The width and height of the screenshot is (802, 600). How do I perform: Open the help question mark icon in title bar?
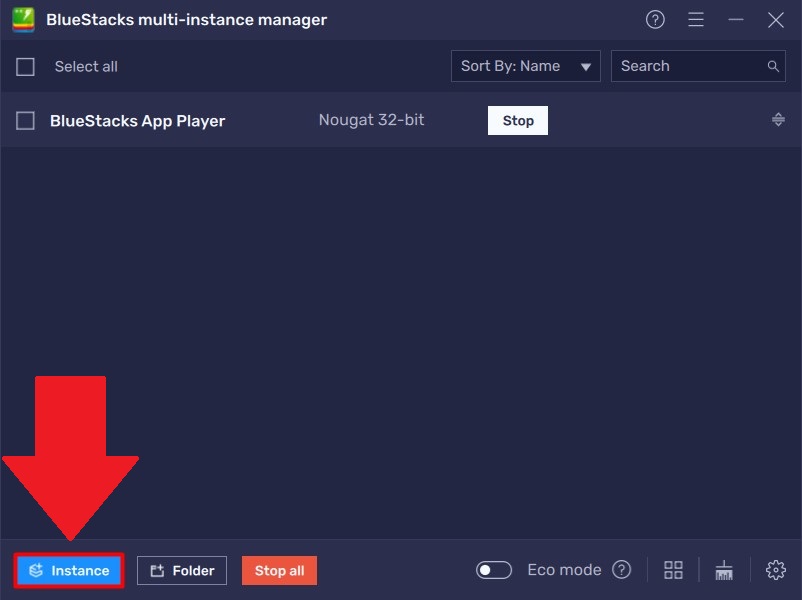click(655, 20)
